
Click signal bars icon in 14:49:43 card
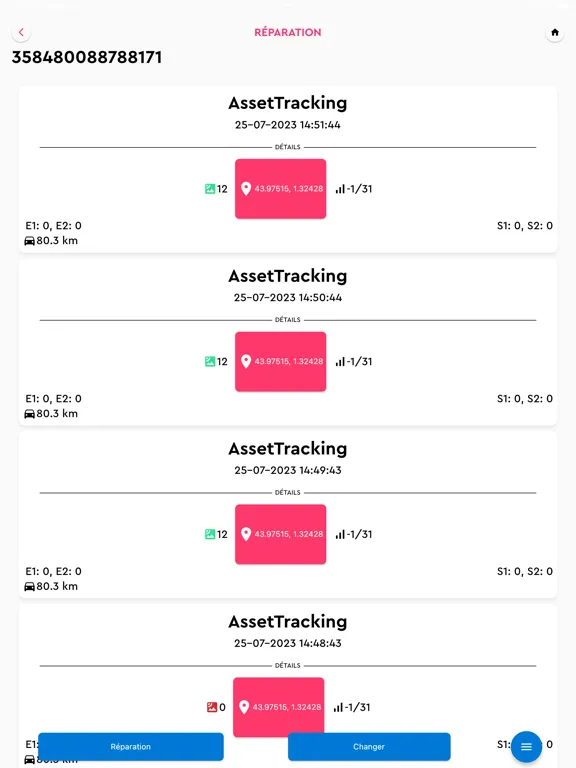coord(340,534)
